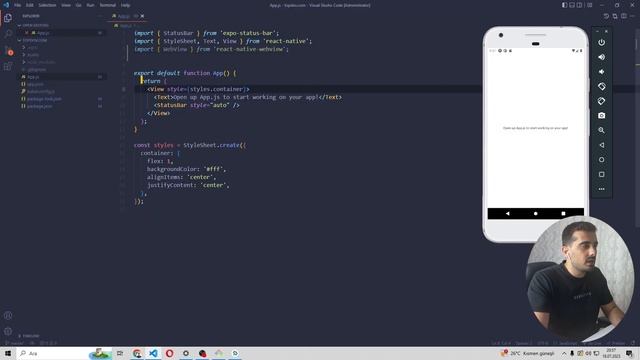Click the emulator zoom magnifier icon

[x=601, y=131]
